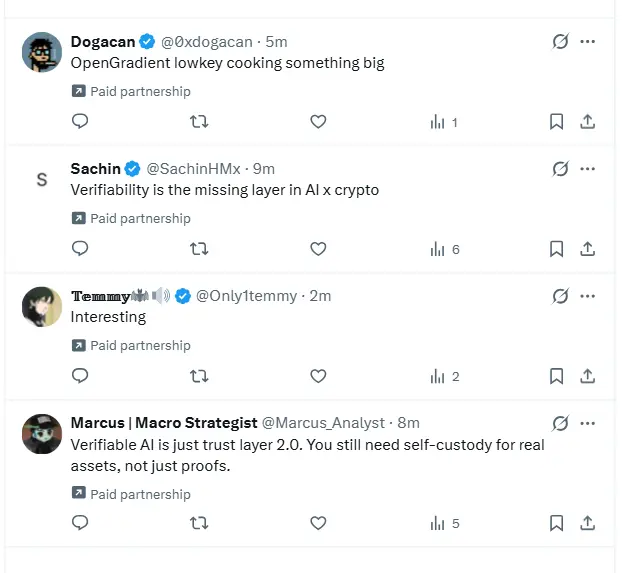Screen dimensions: 632x573
Task: Share Marcus's tweet
Action: coord(588,523)
